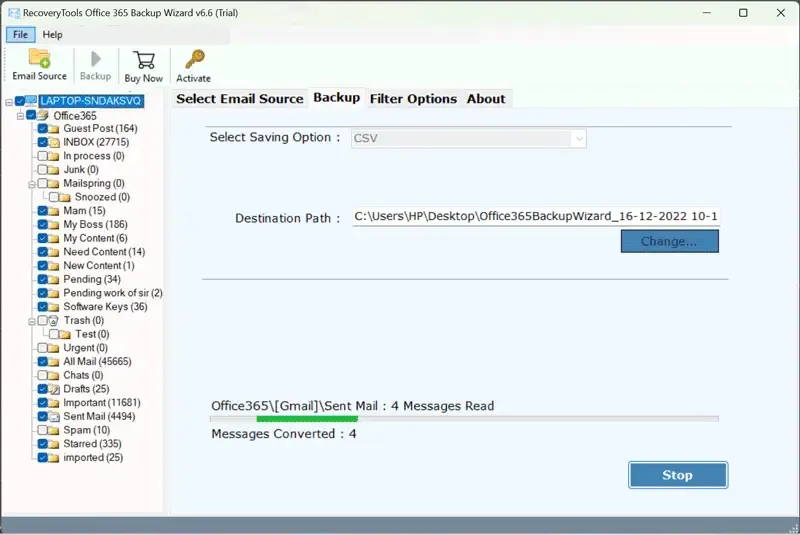Click the Pending folder icon
Image resolution: width=800 pixels, height=535 pixels.
tap(54, 279)
